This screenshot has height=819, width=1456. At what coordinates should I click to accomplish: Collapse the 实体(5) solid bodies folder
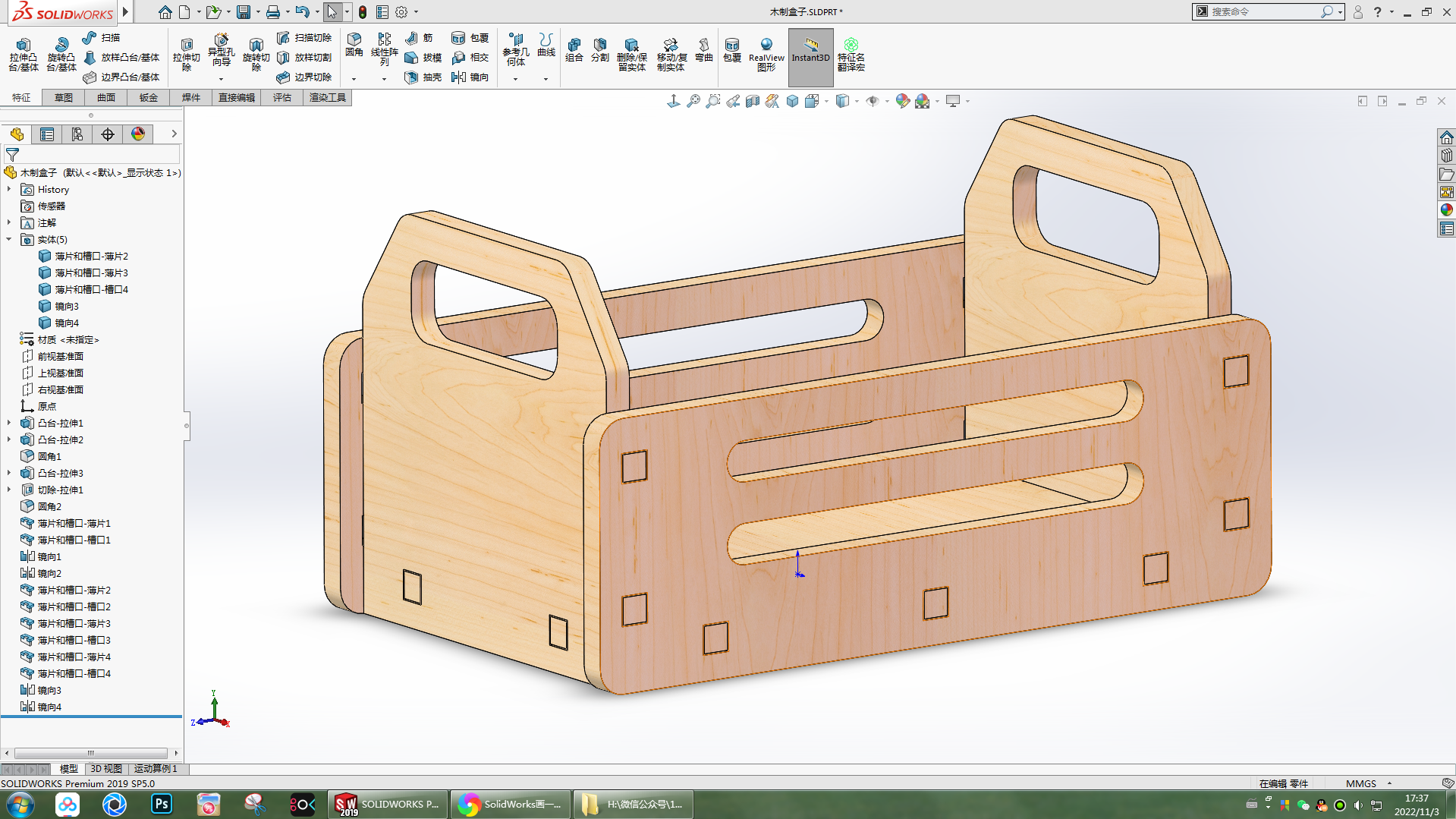9,240
